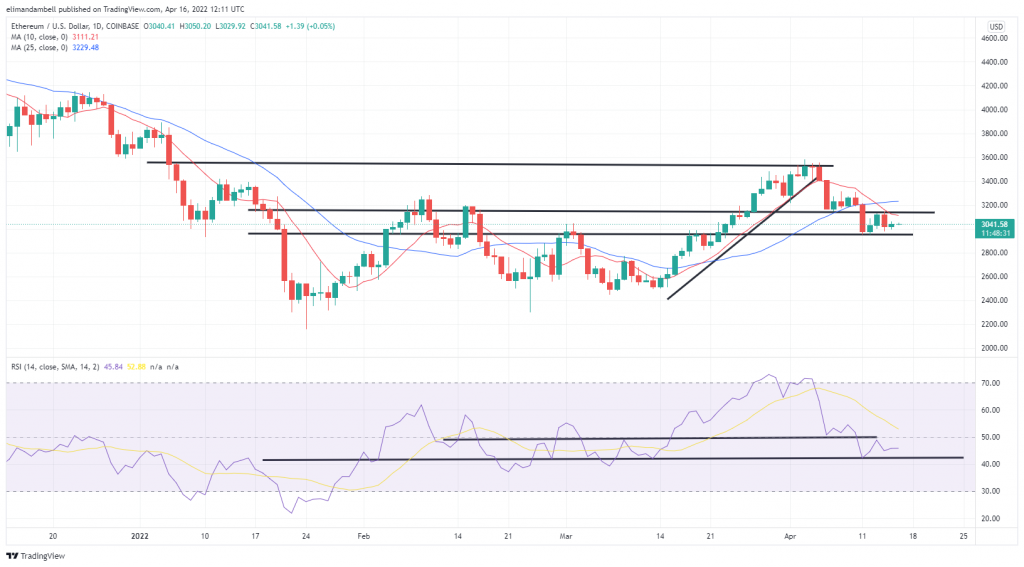This screenshot has height=567, width=1024.
Task: Click the RSI SMA value 52.88
Action: pos(136,367)
